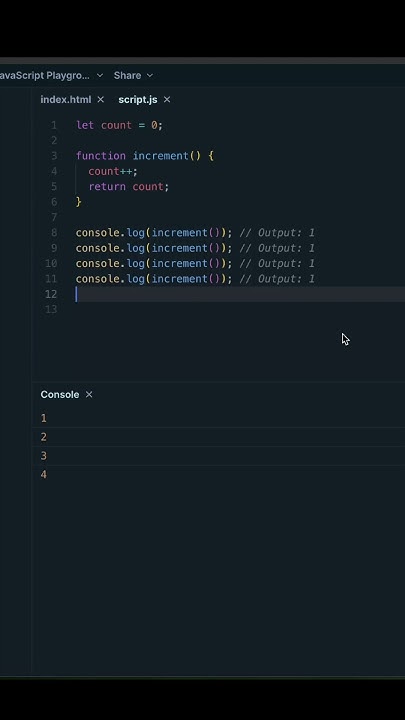Click the console.log statement on line 8
Image resolution: width=405 pixels, height=720 pixels.
(154, 232)
